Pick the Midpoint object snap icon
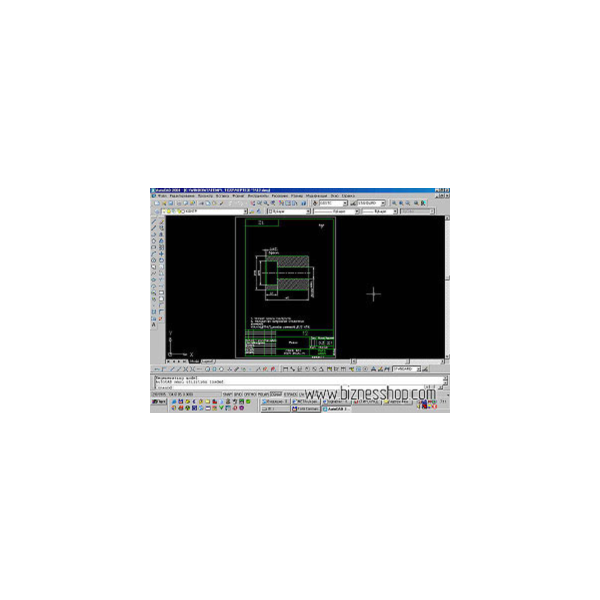 (x=179, y=369)
